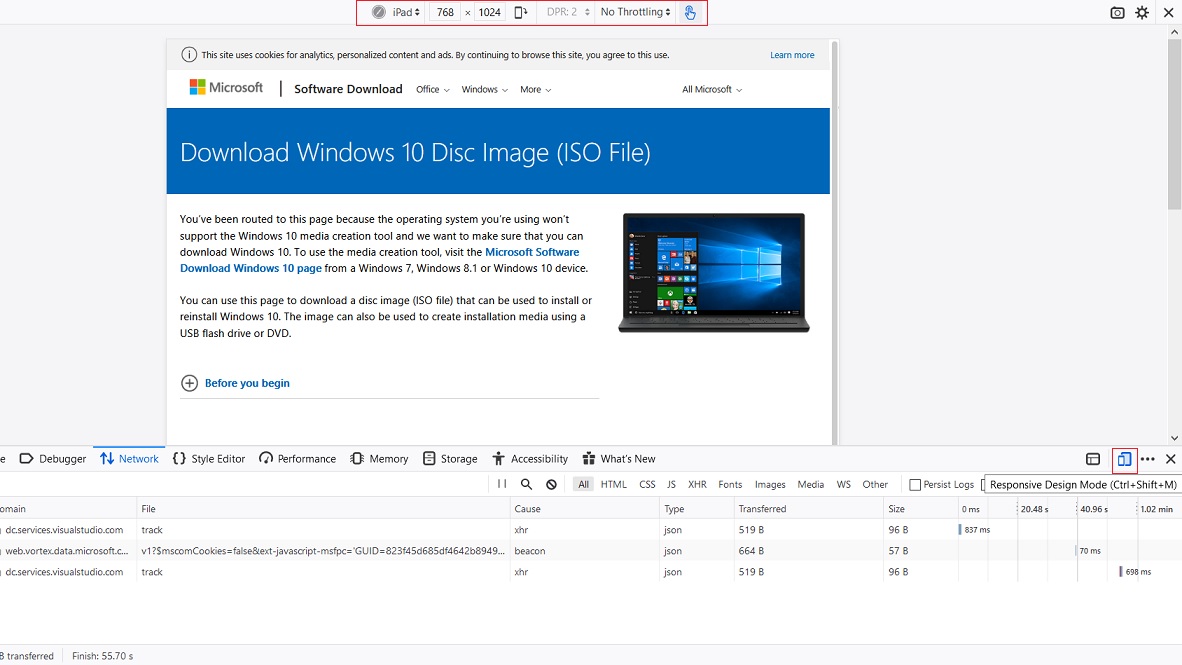Viewport: 1182px width, 665px height.
Task: Open DPR device pixel ratio dropdown
Action: (568, 12)
